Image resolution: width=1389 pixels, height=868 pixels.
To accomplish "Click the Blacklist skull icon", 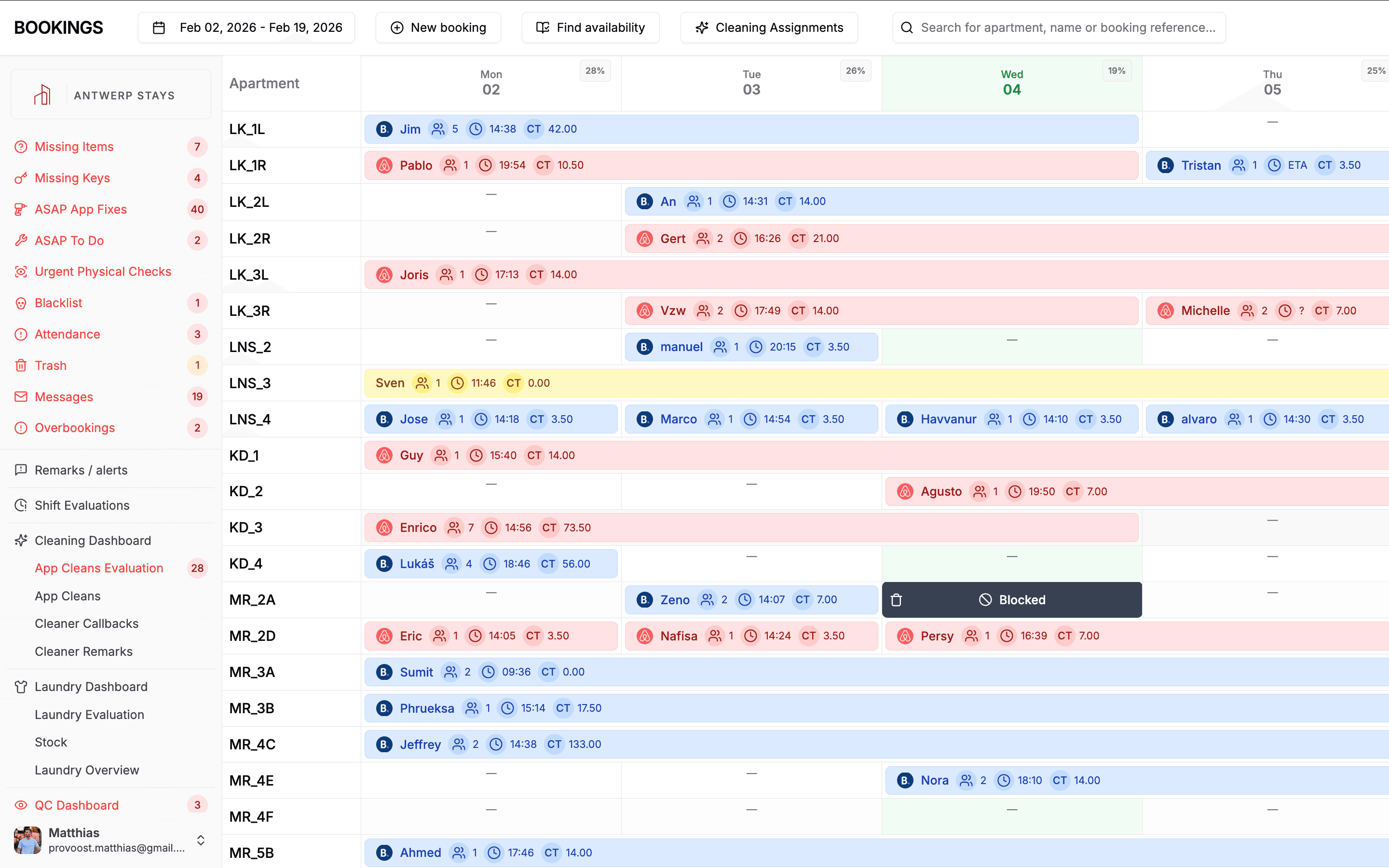I will (21, 303).
